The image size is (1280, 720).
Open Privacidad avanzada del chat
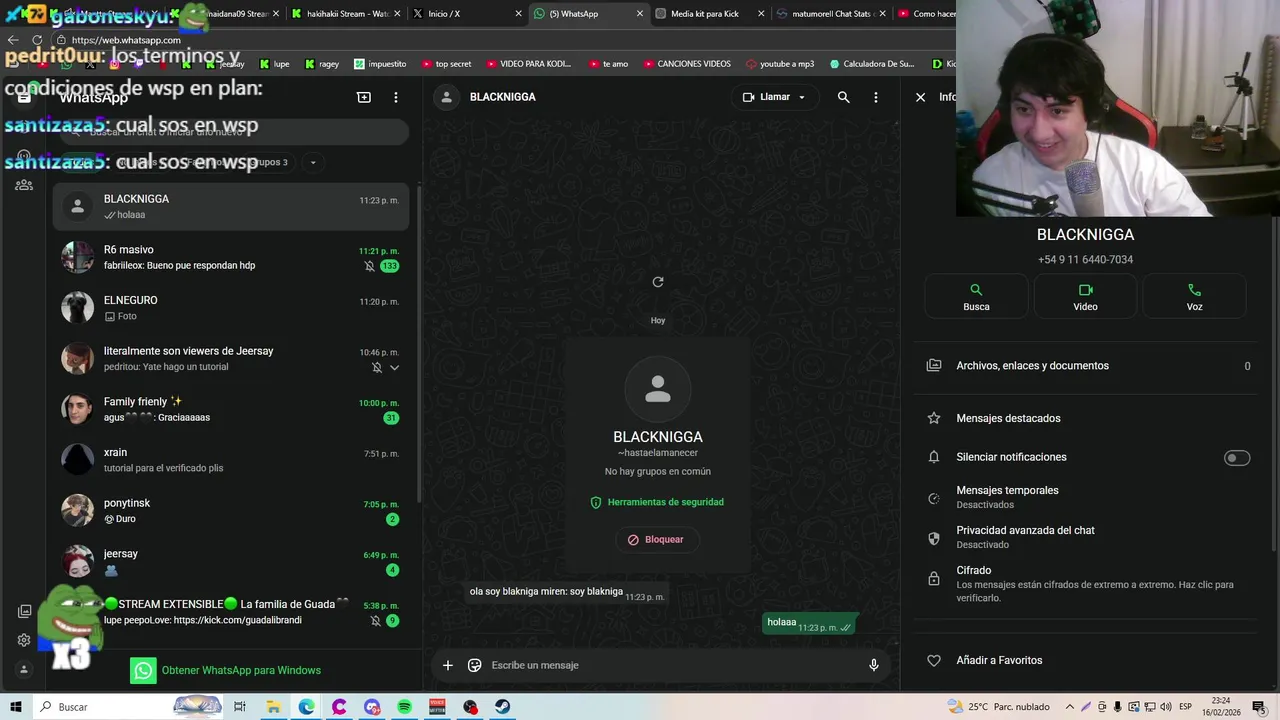(1088, 537)
